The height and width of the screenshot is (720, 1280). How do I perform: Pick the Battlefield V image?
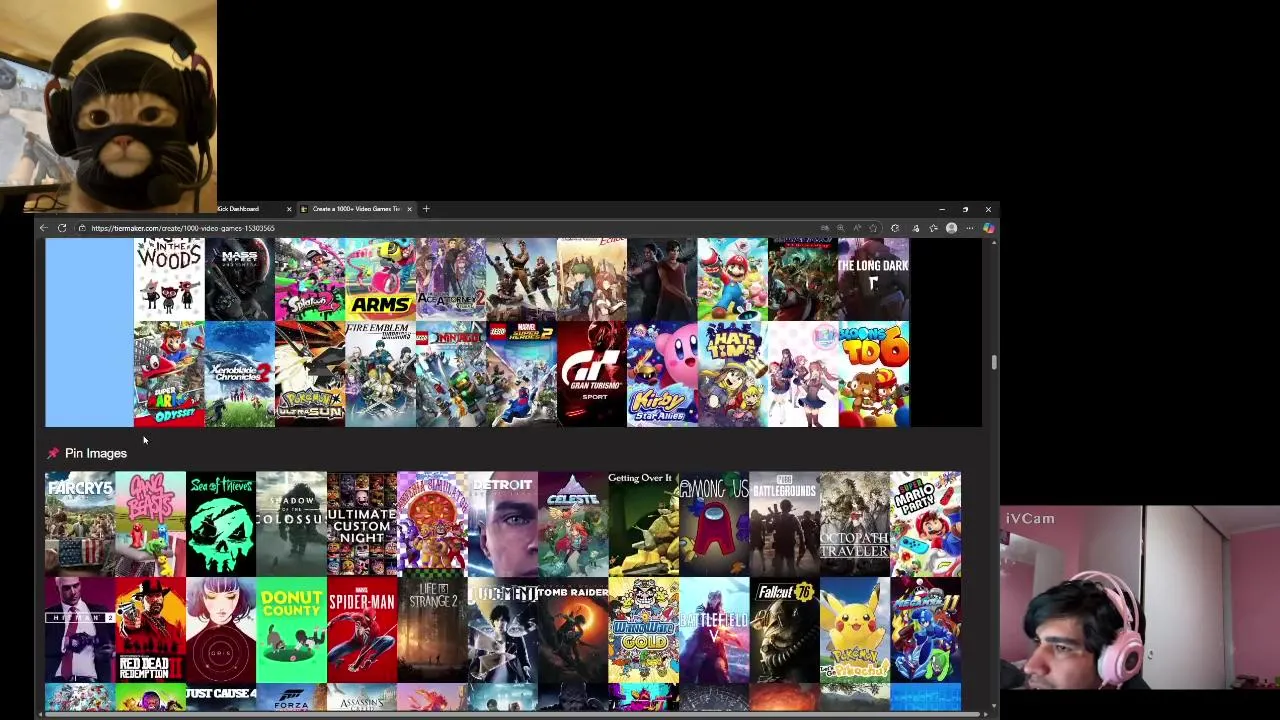(x=714, y=630)
